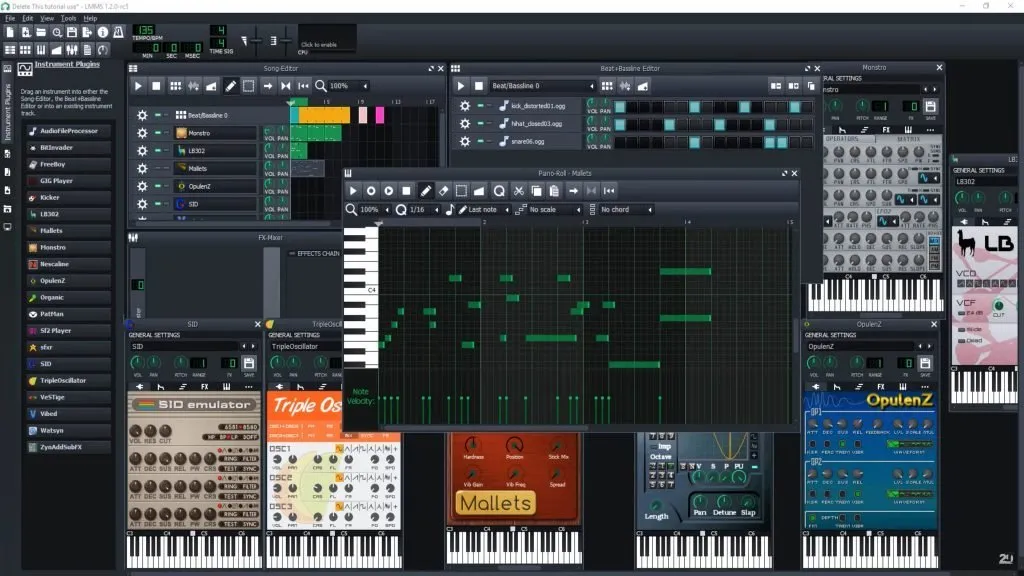The image size is (1024, 576).
Task: Select the draw pencil tool in Piano-Roll
Action: (426, 190)
